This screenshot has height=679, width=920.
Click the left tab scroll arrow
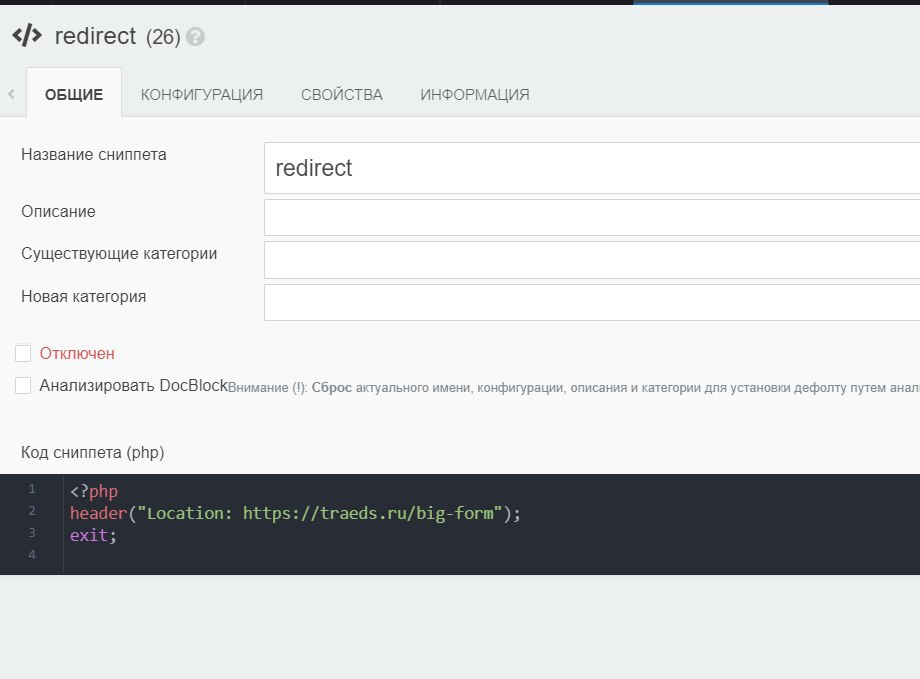pos(11,94)
